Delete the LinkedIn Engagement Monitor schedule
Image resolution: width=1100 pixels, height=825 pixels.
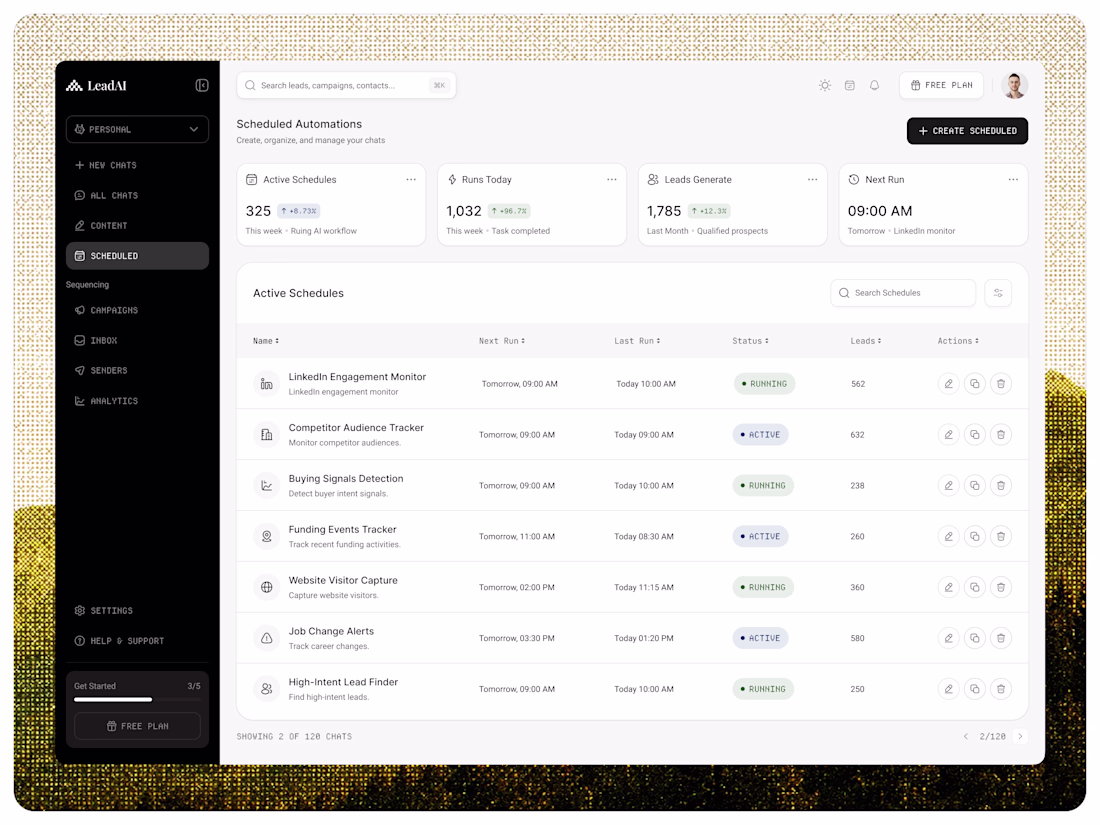[1001, 384]
